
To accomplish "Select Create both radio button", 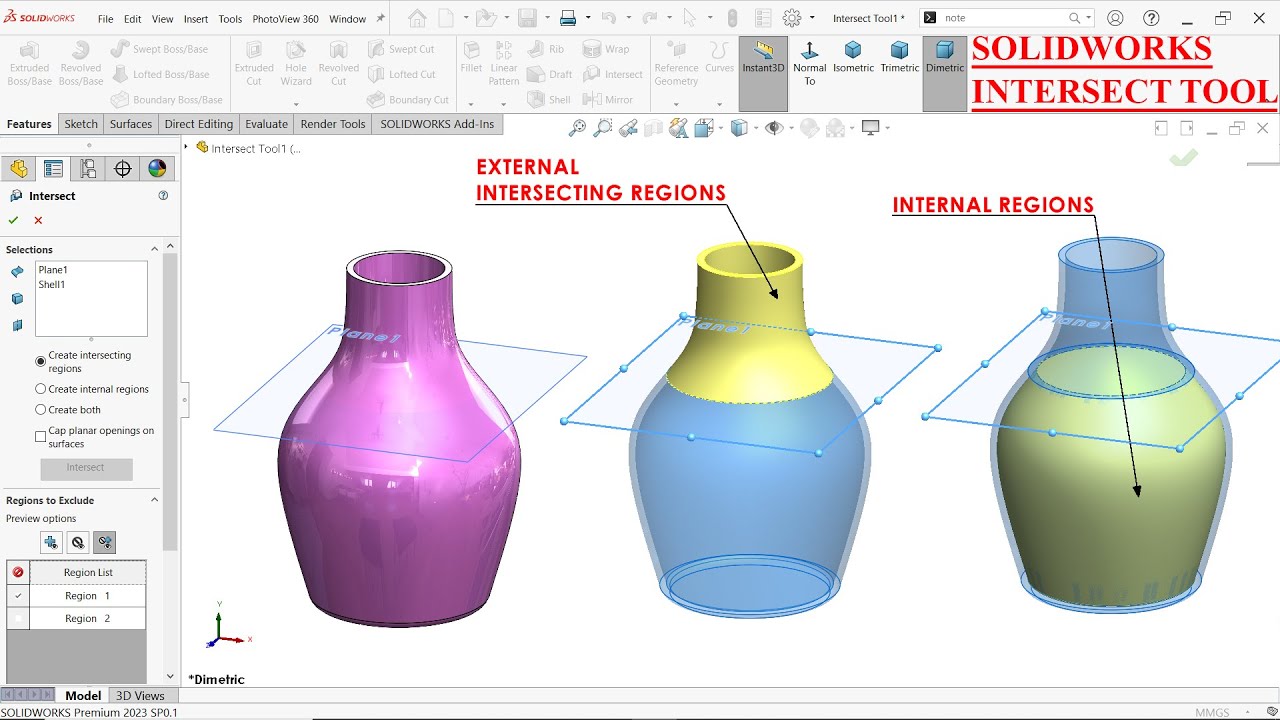I will (41, 409).
